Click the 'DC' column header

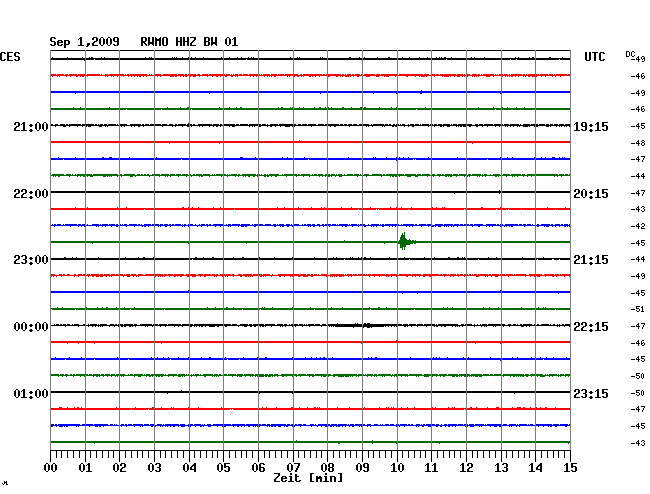pos(630,54)
